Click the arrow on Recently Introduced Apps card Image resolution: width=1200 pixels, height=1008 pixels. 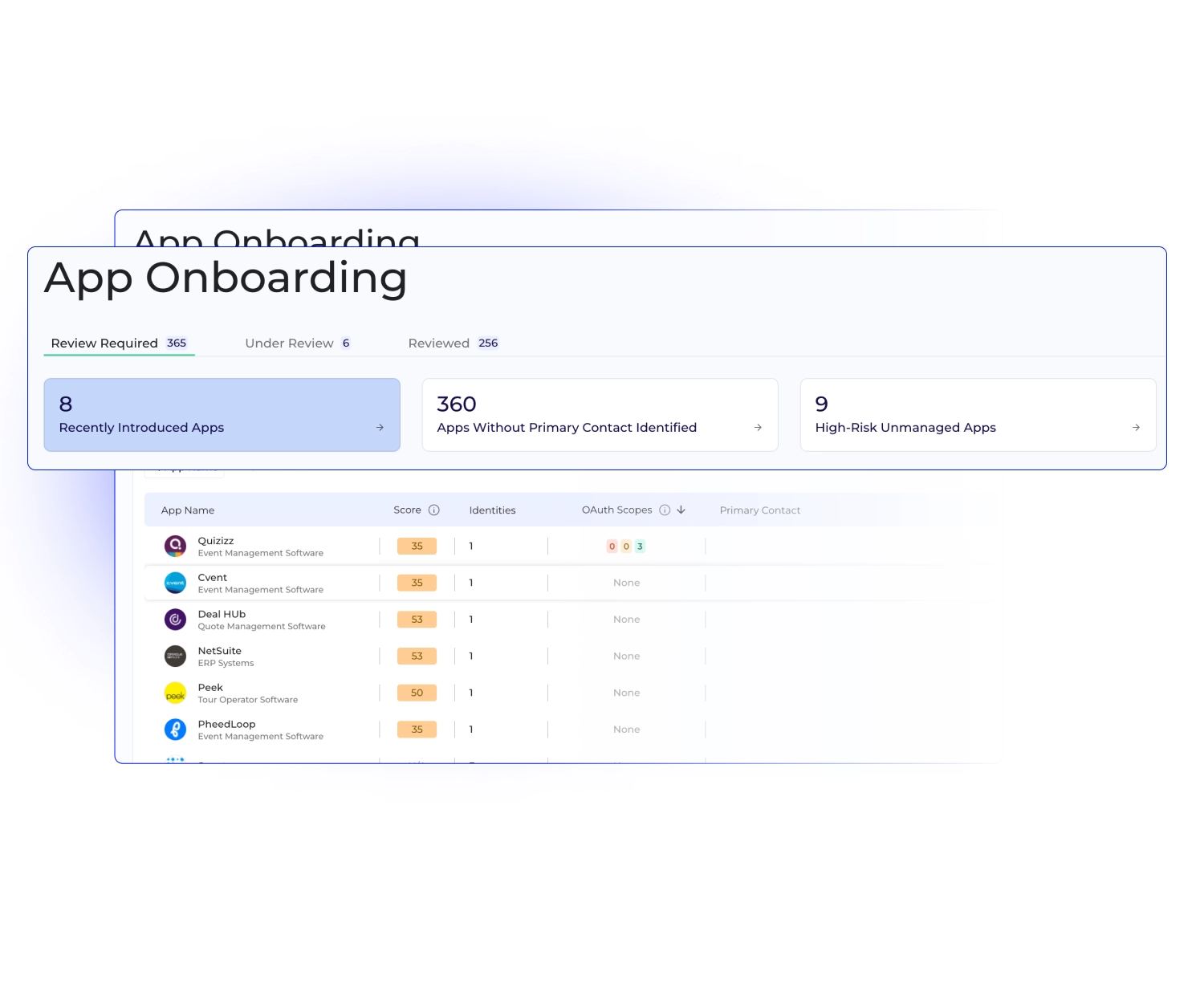[x=378, y=427]
